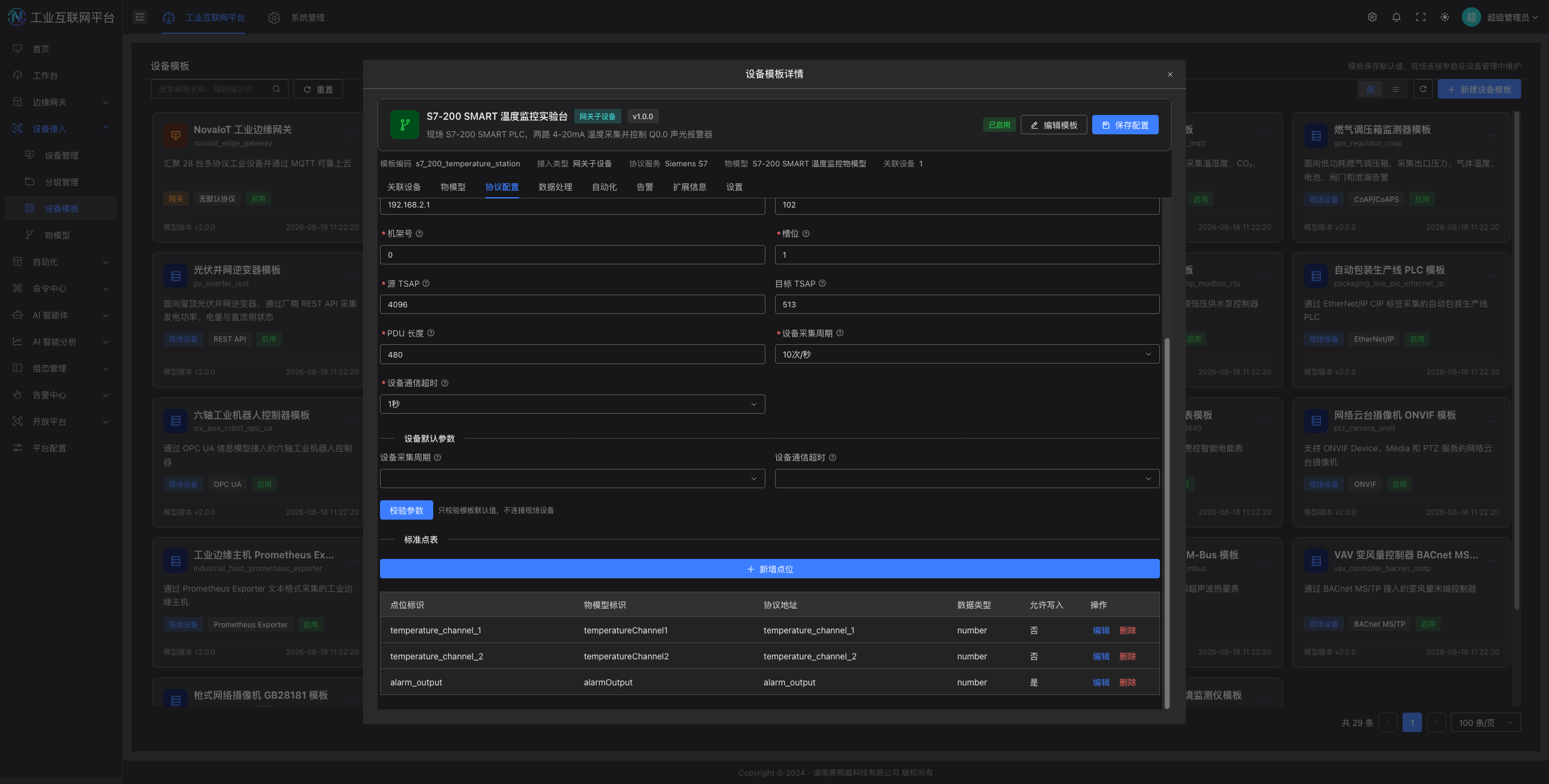Click the 编辑模板 button
Image resolution: width=1549 pixels, height=784 pixels.
1054,125
